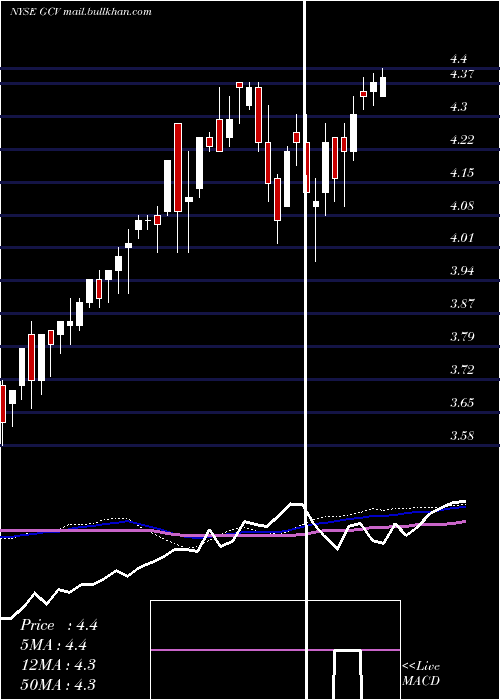The image size is (500, 700).
Task: Click the 3.58 price axis label
Action: pos(462,435)
